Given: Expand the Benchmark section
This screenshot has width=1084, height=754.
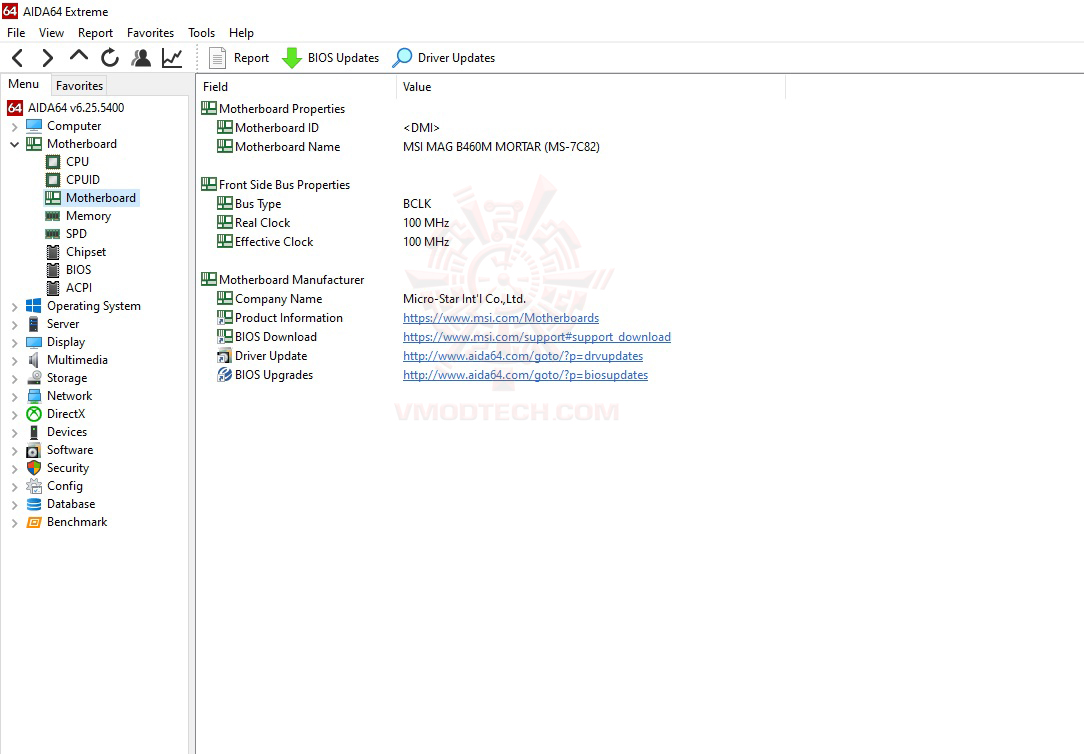Looking at the screenshot, I should coord(14,521).
